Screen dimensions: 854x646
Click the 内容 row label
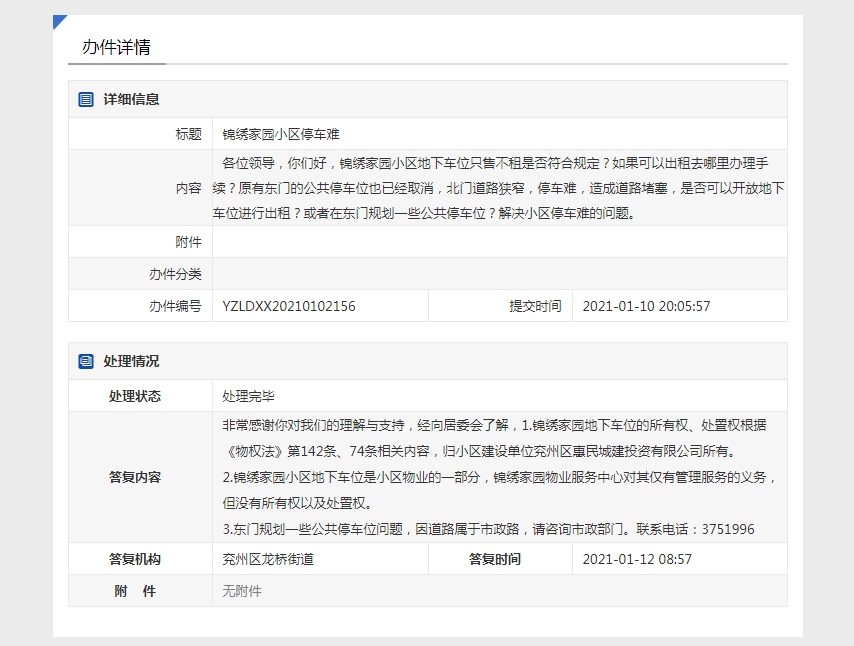tap(188, 188)
